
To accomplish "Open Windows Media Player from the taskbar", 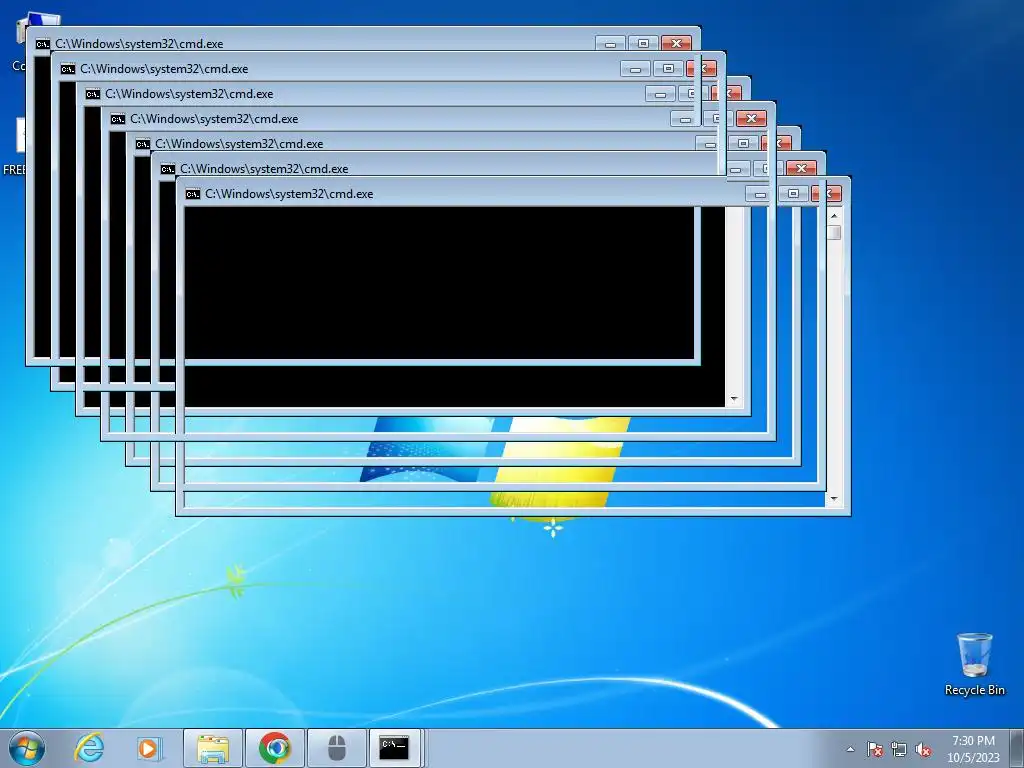I will [149, 748].
